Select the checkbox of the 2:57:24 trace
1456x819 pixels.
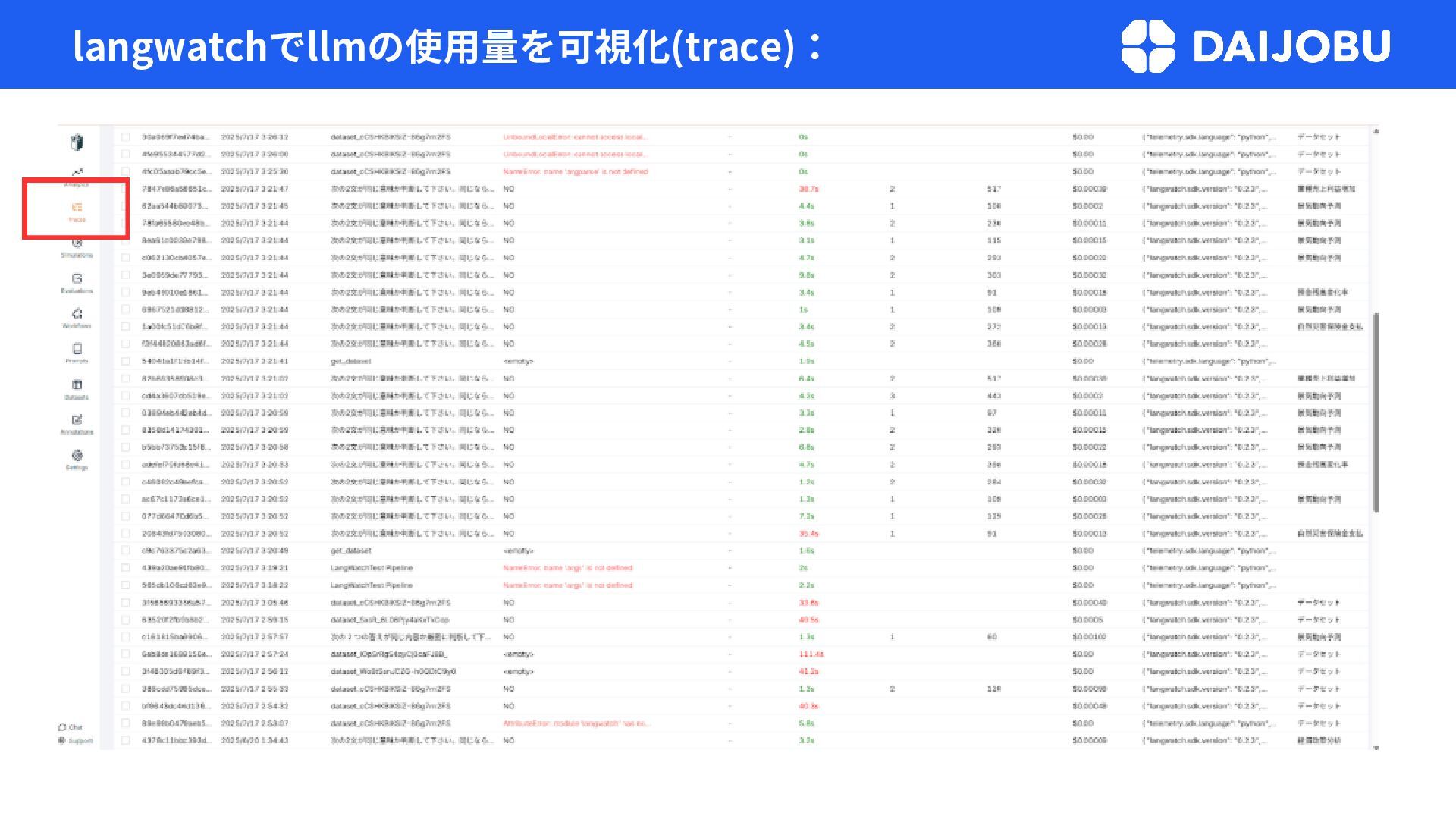[x=126, y=654]
